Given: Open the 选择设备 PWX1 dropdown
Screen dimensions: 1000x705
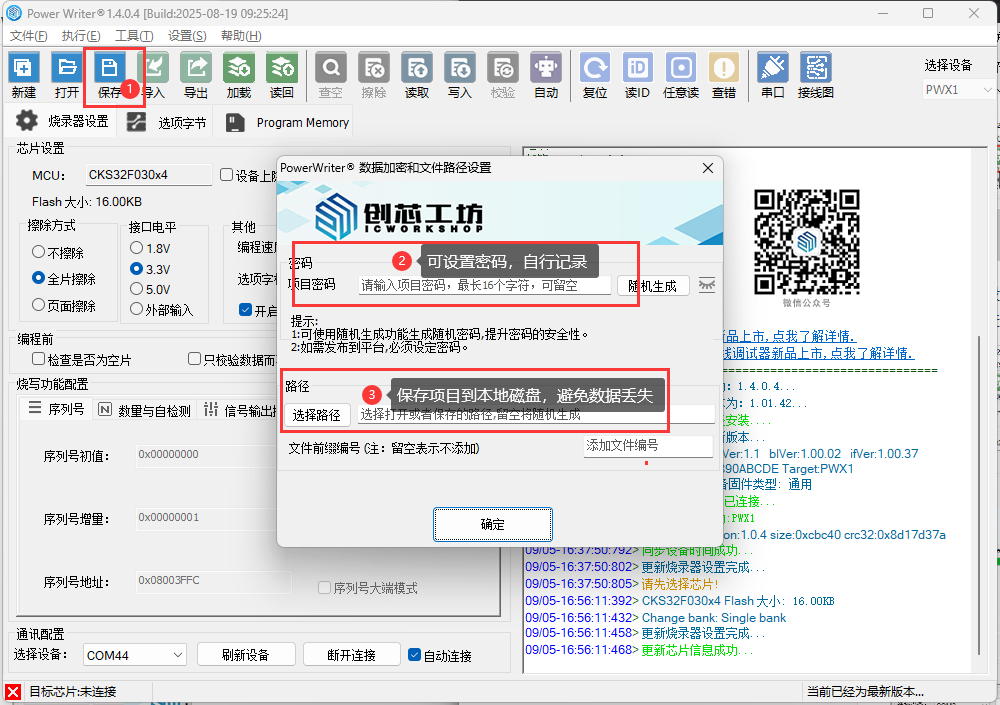Looking at the screenshot, I should pos(959,90).
